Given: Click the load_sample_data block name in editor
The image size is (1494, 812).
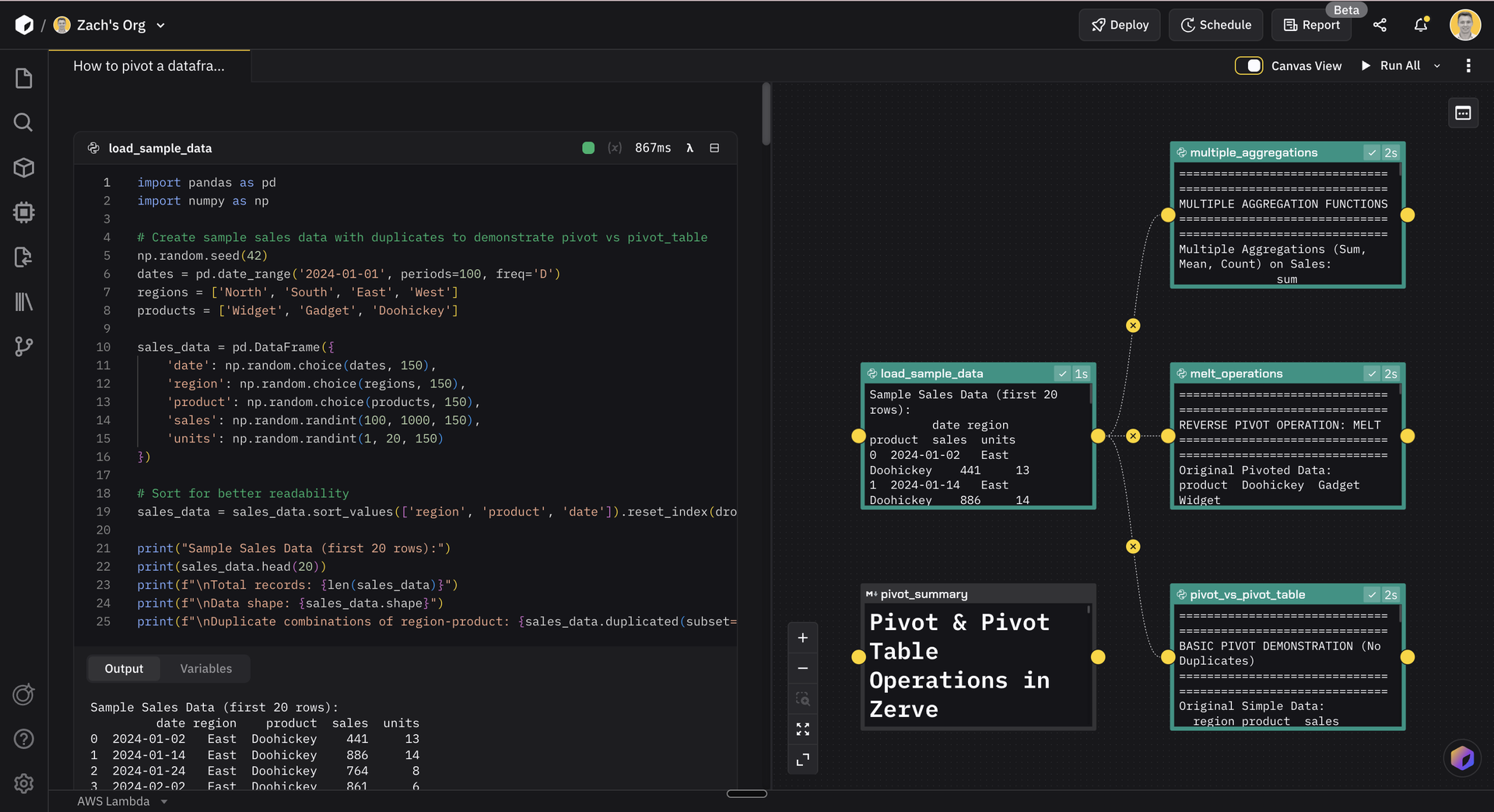Looking at the screenshot, I should tap(160, 148).
